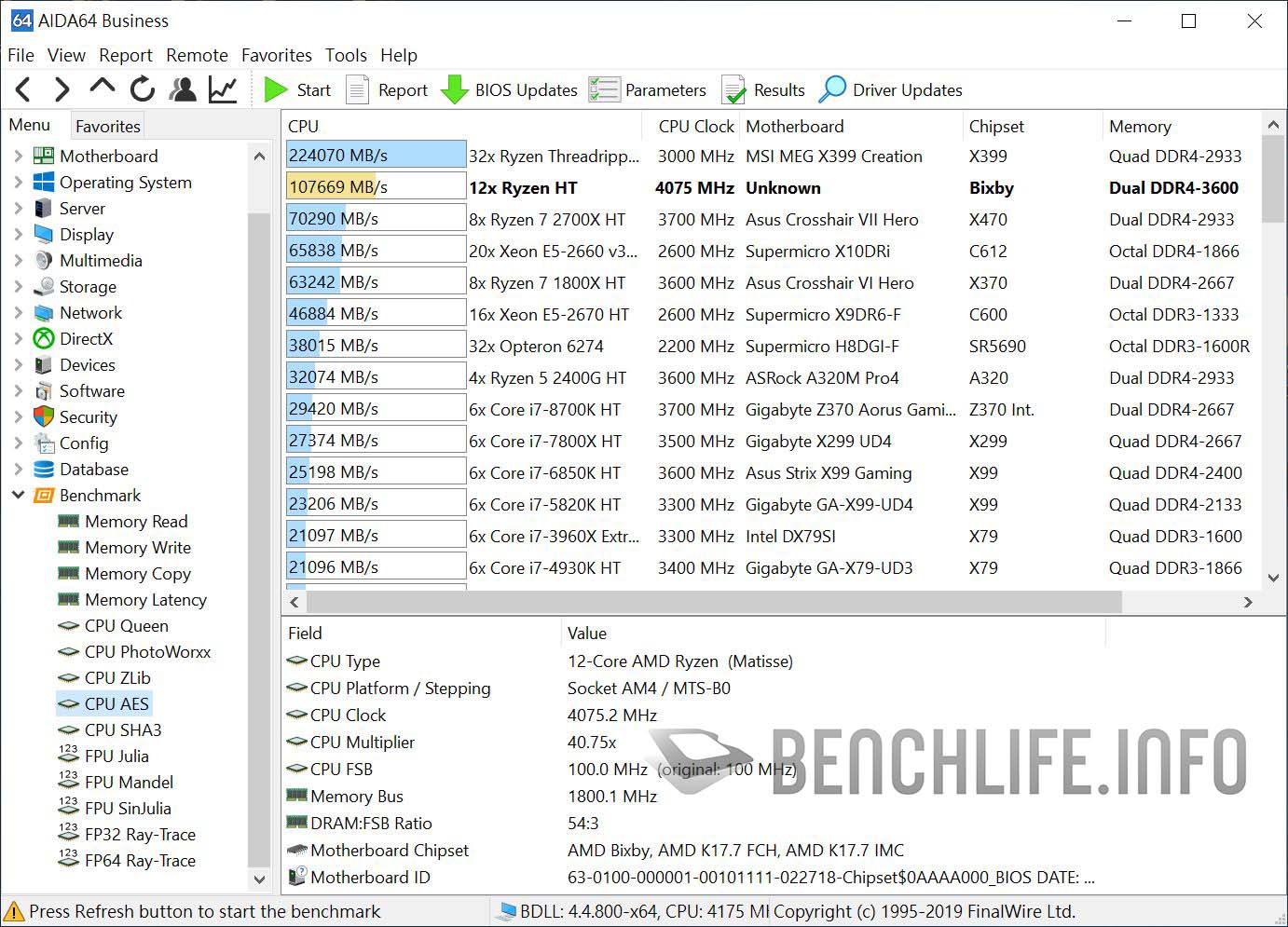Image resolution: width=1288 pixels, height=927 pixels.
Task: Collapse the Benchmark tree section
Action: click(x=19, y=495)
